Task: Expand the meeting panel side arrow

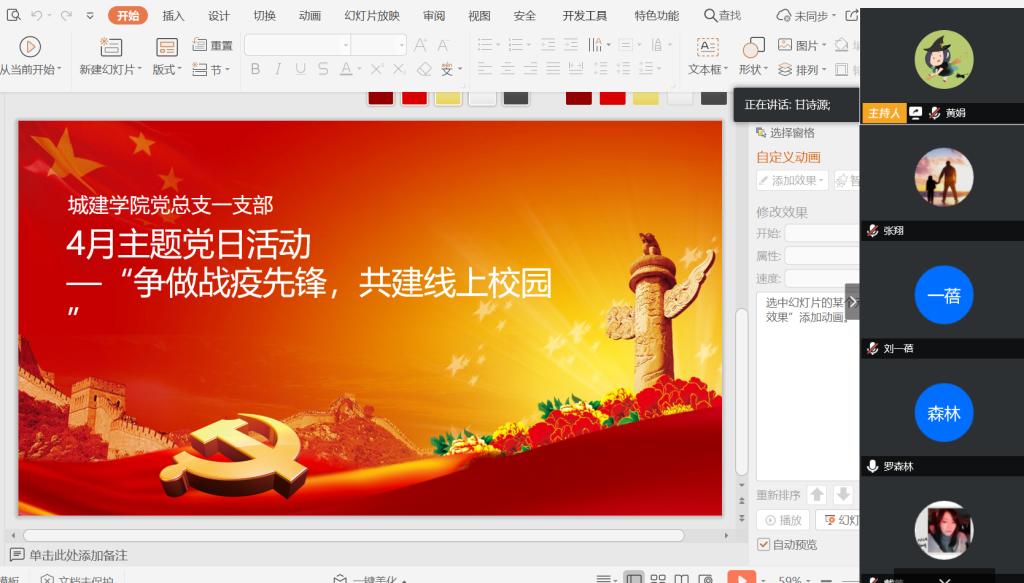Action: click(852, 302)
